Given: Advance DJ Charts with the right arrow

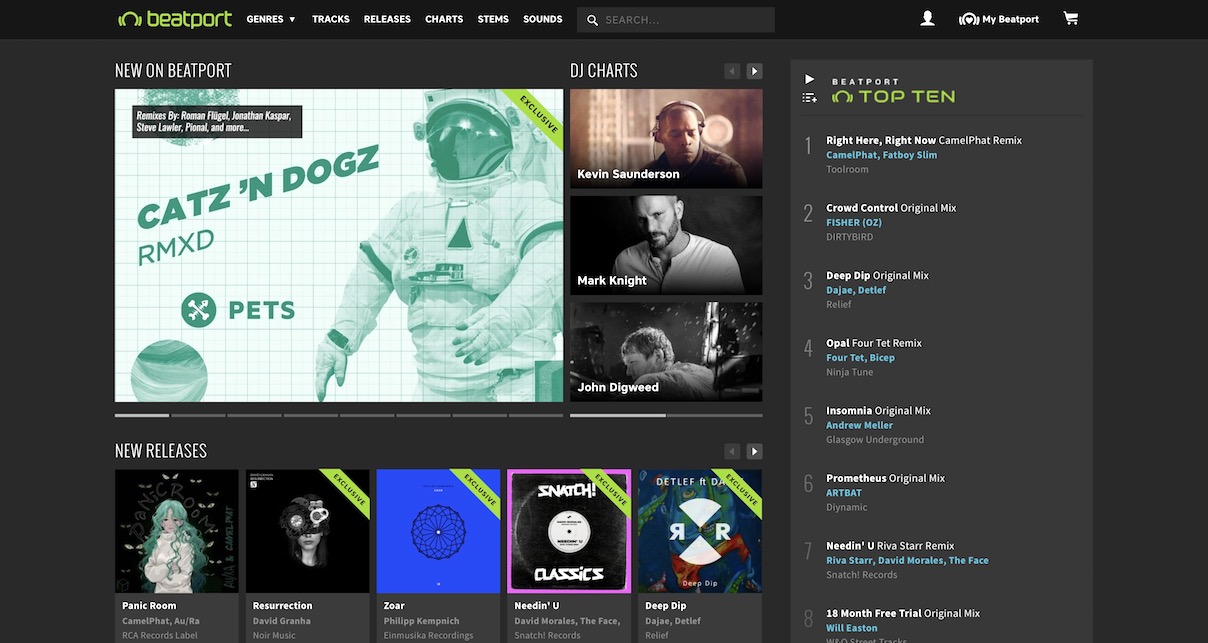Looking at the screenshot, I should tap(753, 70).
